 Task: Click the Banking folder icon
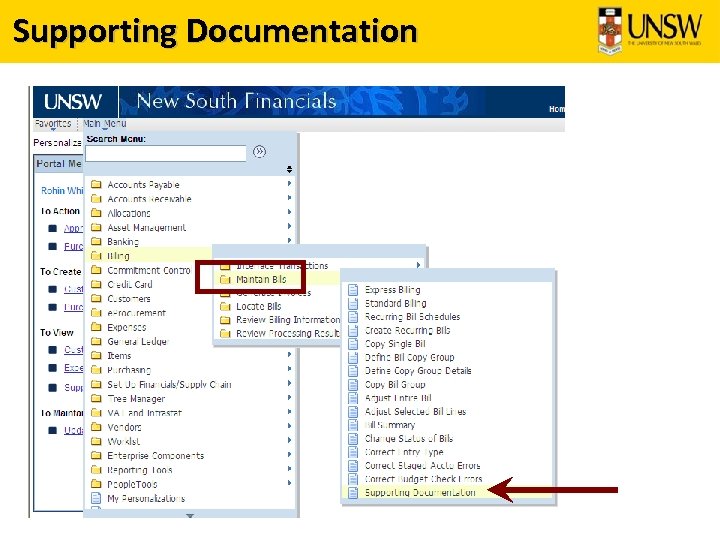96,242
